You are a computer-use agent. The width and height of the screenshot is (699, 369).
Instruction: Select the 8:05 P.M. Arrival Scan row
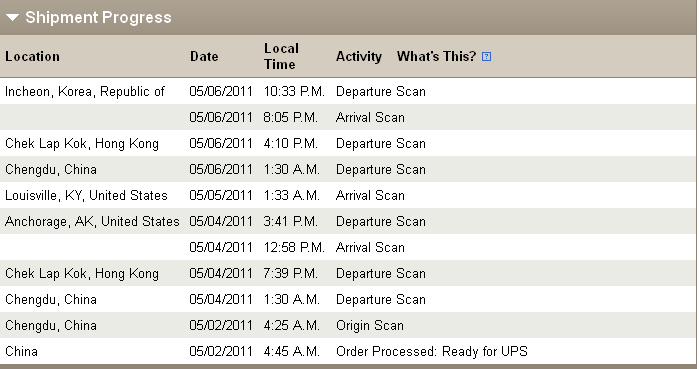[348, 117]
